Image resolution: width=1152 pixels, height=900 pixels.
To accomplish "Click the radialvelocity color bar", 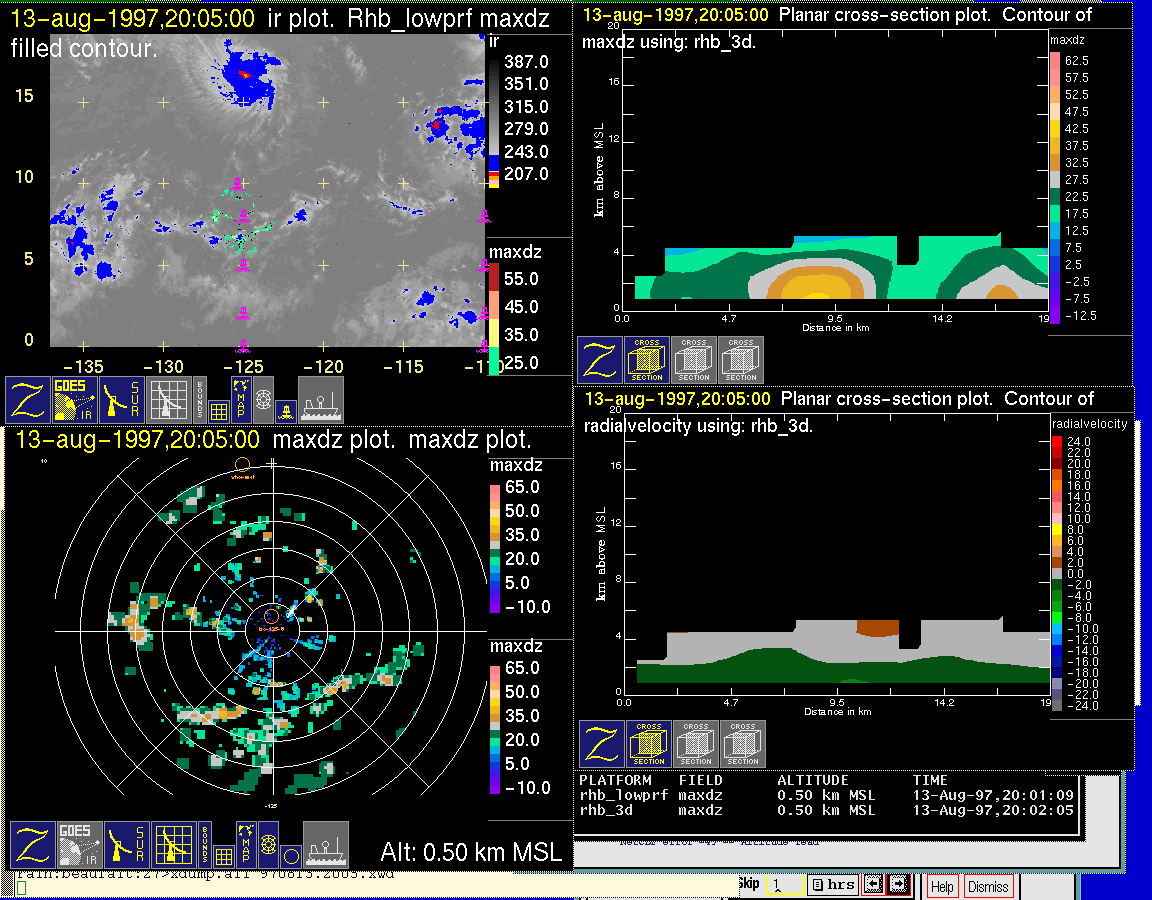I will (x=1057, y=573).
